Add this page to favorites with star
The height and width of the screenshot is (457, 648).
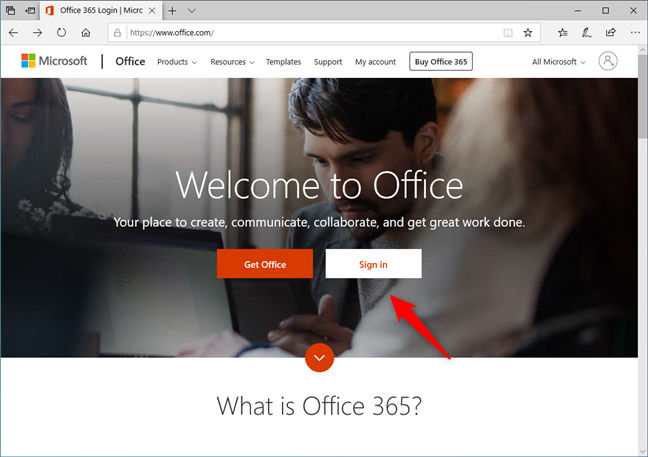coord(528,33)
